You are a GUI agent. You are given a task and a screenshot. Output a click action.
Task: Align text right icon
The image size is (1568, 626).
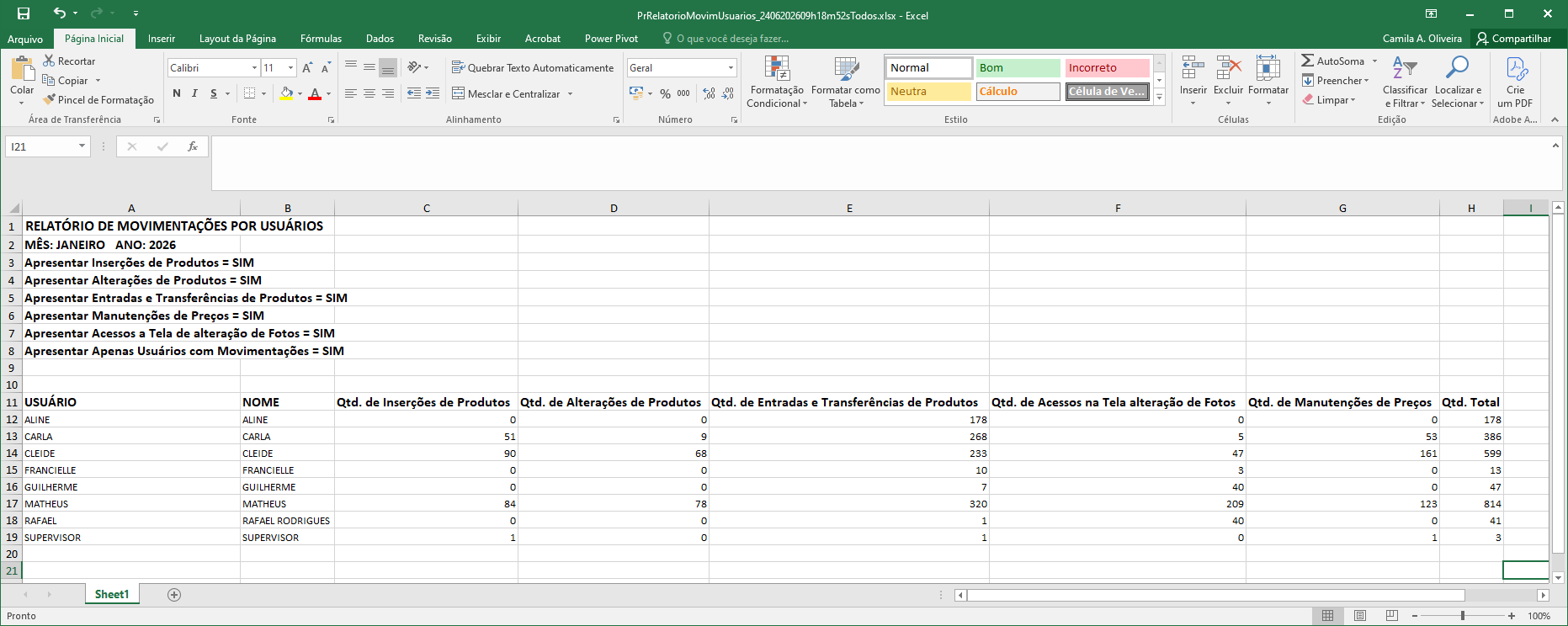click(x=388, y=93)
